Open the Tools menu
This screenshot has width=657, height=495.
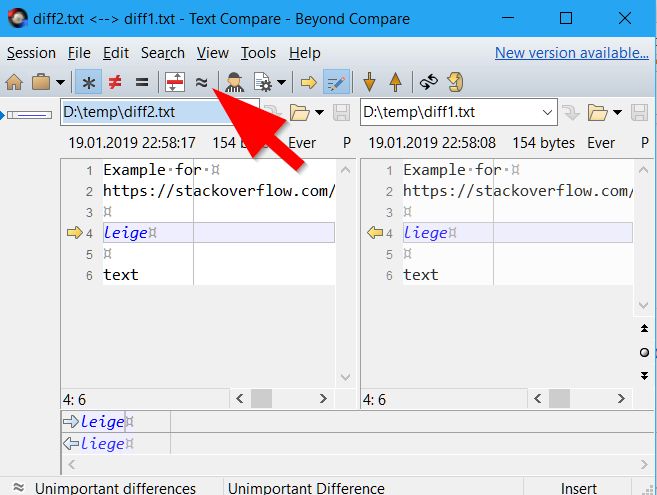tap(258, 53)
